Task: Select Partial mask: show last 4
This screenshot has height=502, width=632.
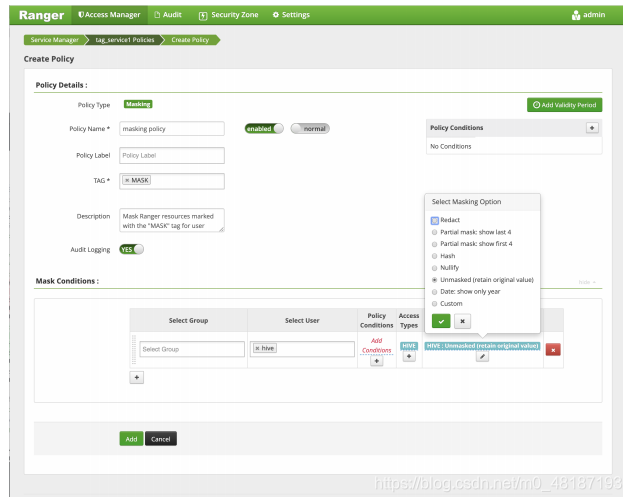Action: click(434, 232)
